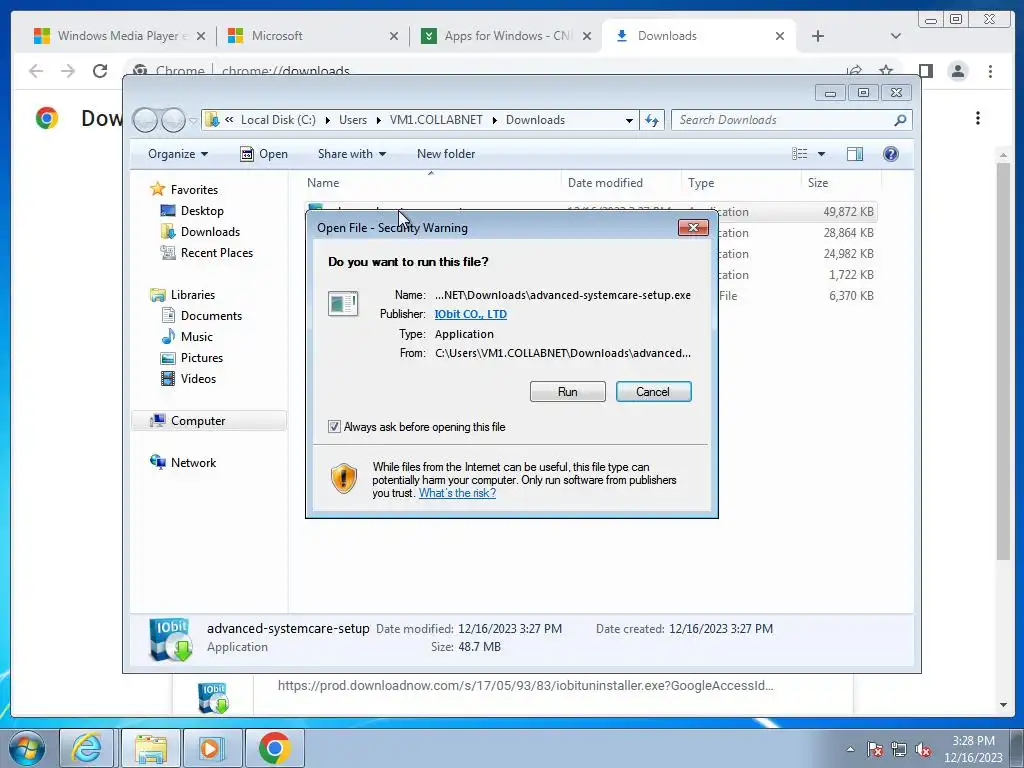Sort files by Name column
The height and width of the screenshot is (768, 1024).
click(431, 183)
